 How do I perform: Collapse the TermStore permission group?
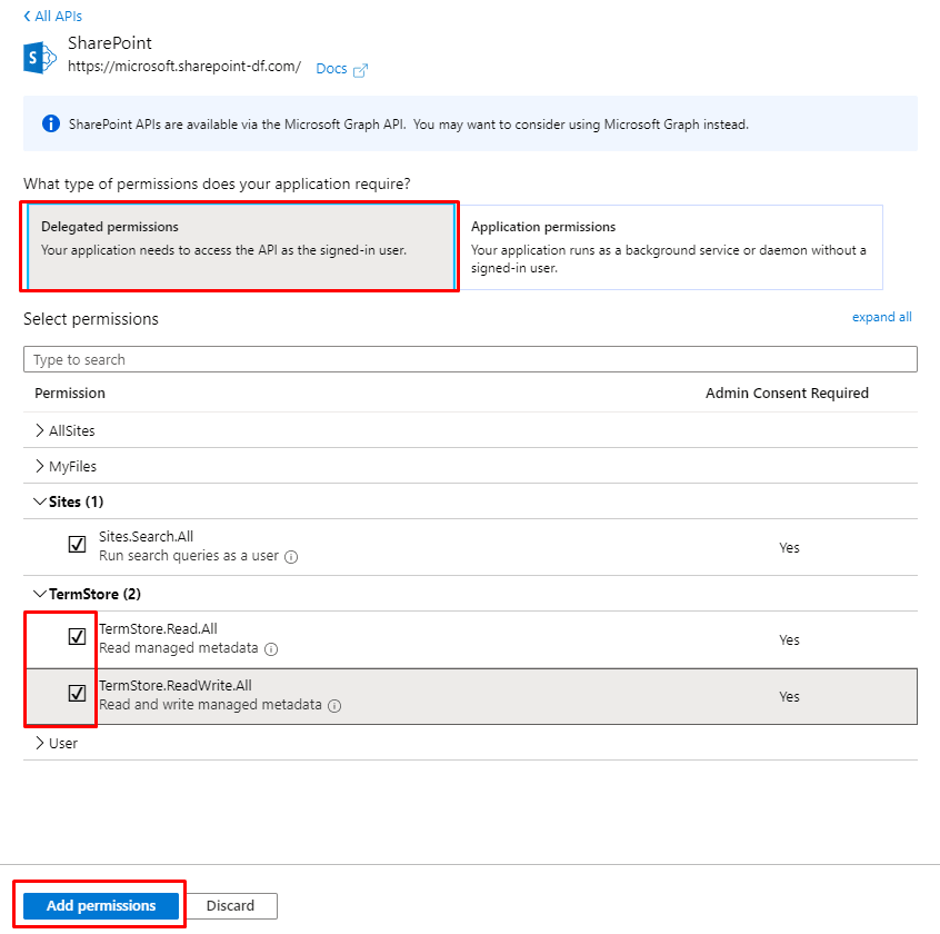44,593
